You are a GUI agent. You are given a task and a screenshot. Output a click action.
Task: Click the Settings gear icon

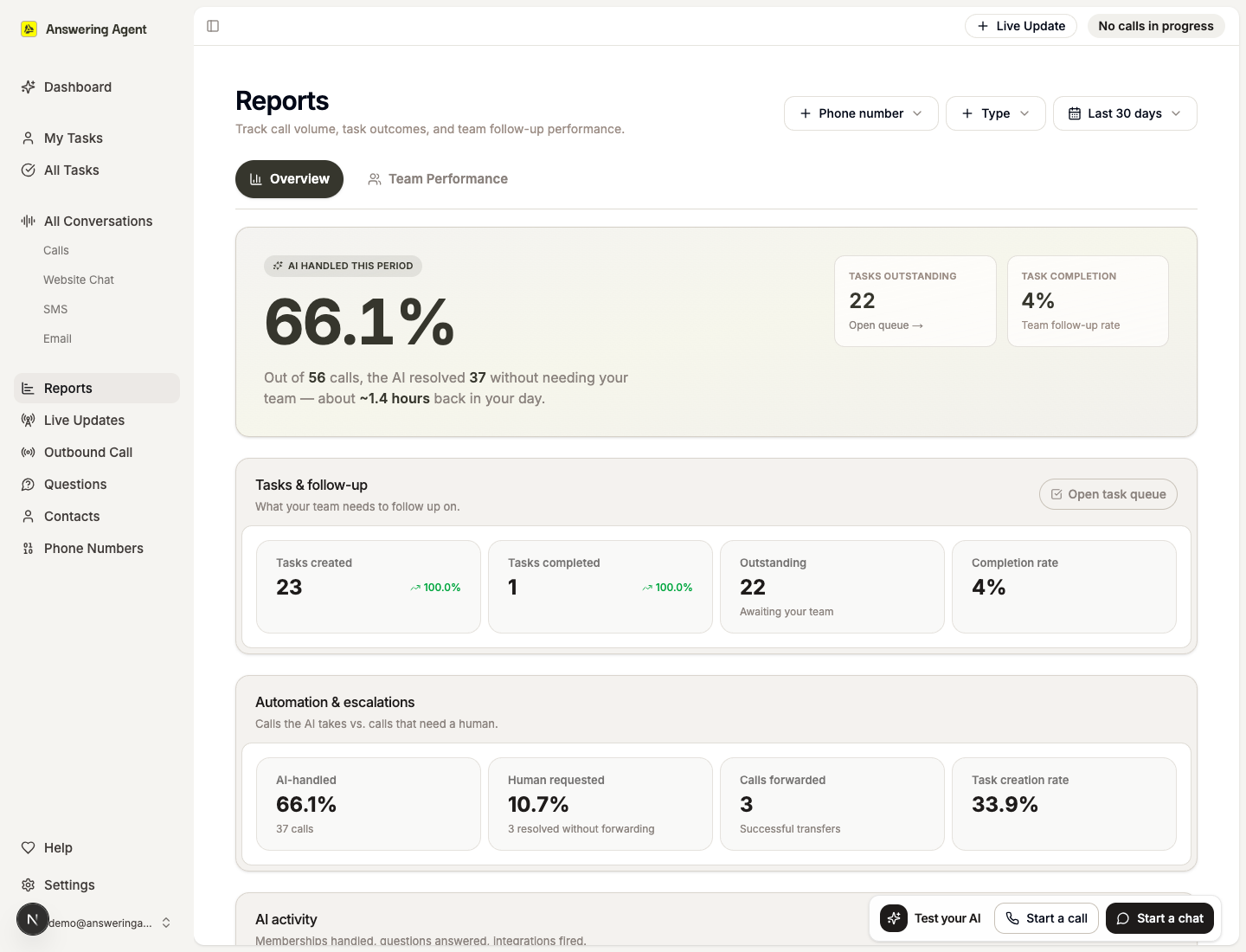pos(28,885)
